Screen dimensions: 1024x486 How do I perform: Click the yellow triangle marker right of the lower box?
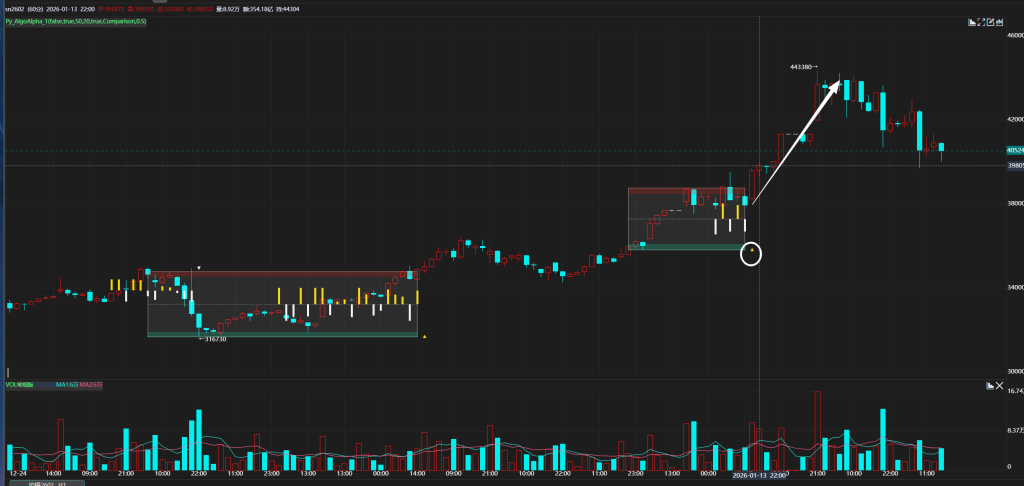(x=424, y=337)
